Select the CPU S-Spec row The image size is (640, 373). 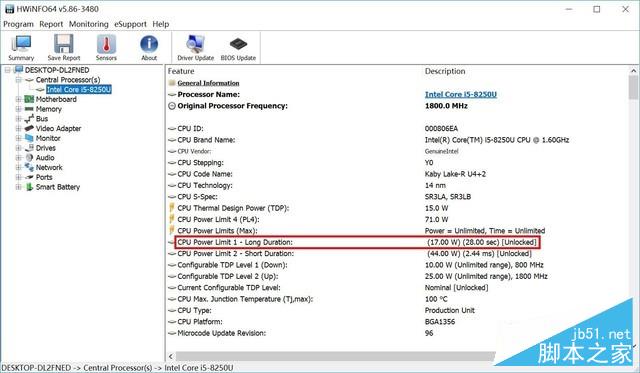pos(398,197)
